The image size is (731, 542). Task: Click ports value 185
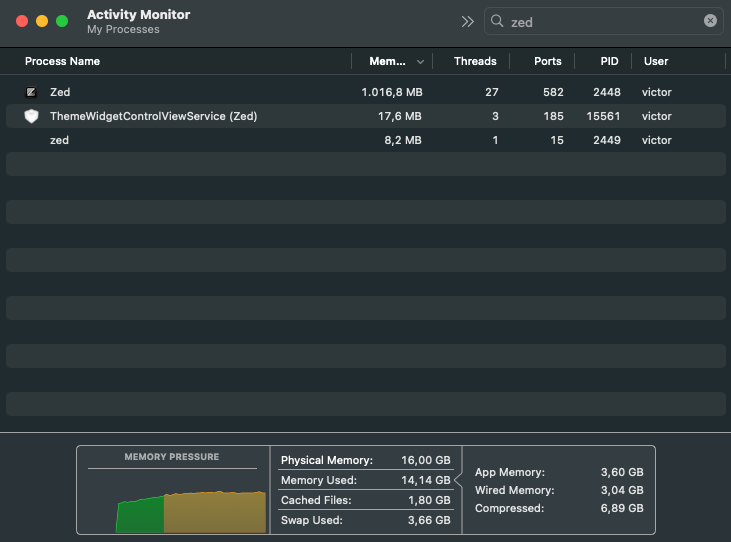point(553,116)
